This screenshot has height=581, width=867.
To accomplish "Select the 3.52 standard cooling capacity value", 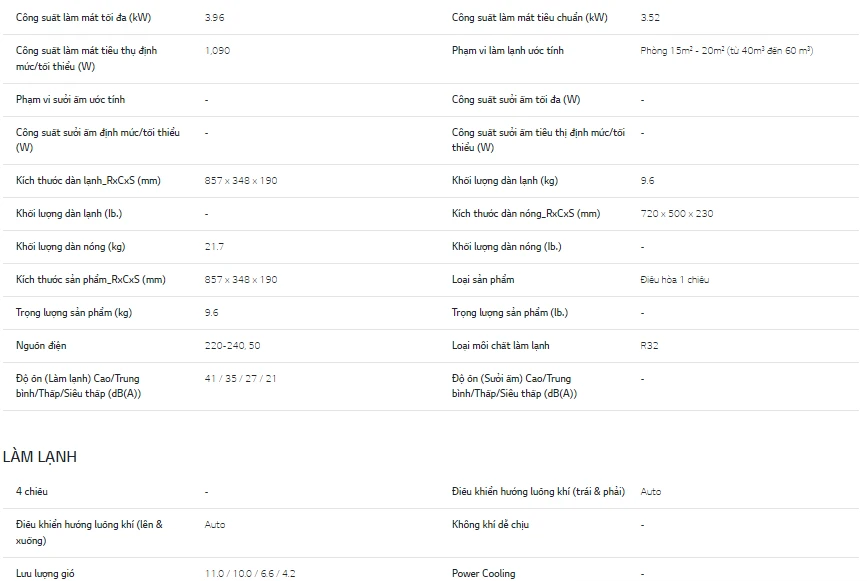I will (650, 18).
